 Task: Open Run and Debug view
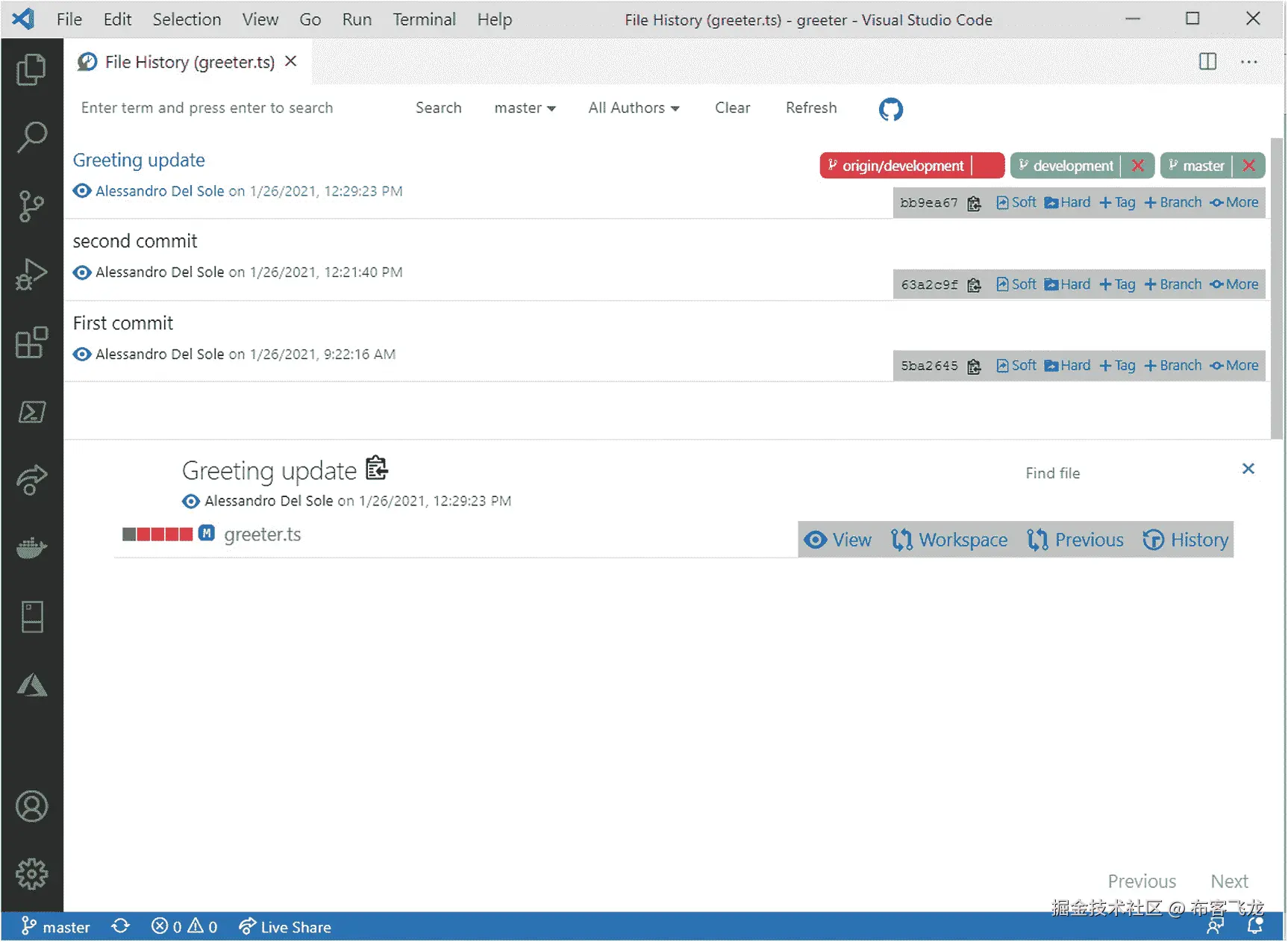(x=31, y=274)
